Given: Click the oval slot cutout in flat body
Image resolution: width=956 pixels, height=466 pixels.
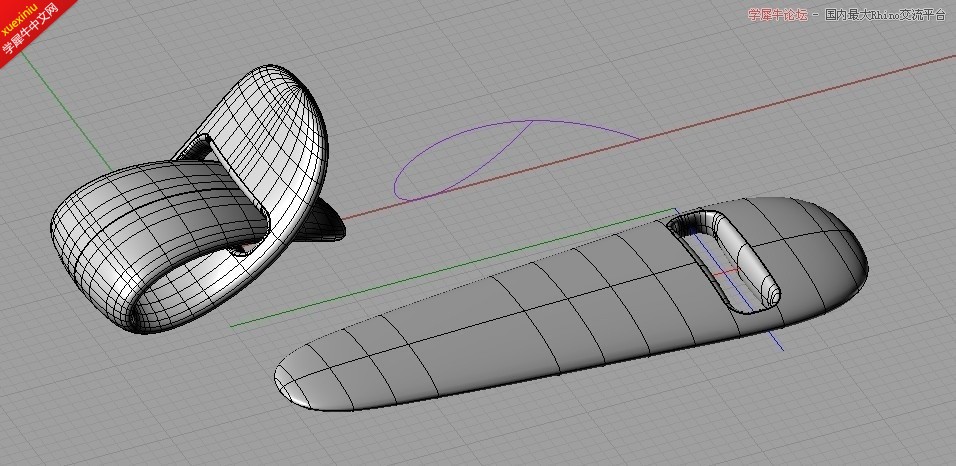Looking at the screenshot, I should (724, 262).
